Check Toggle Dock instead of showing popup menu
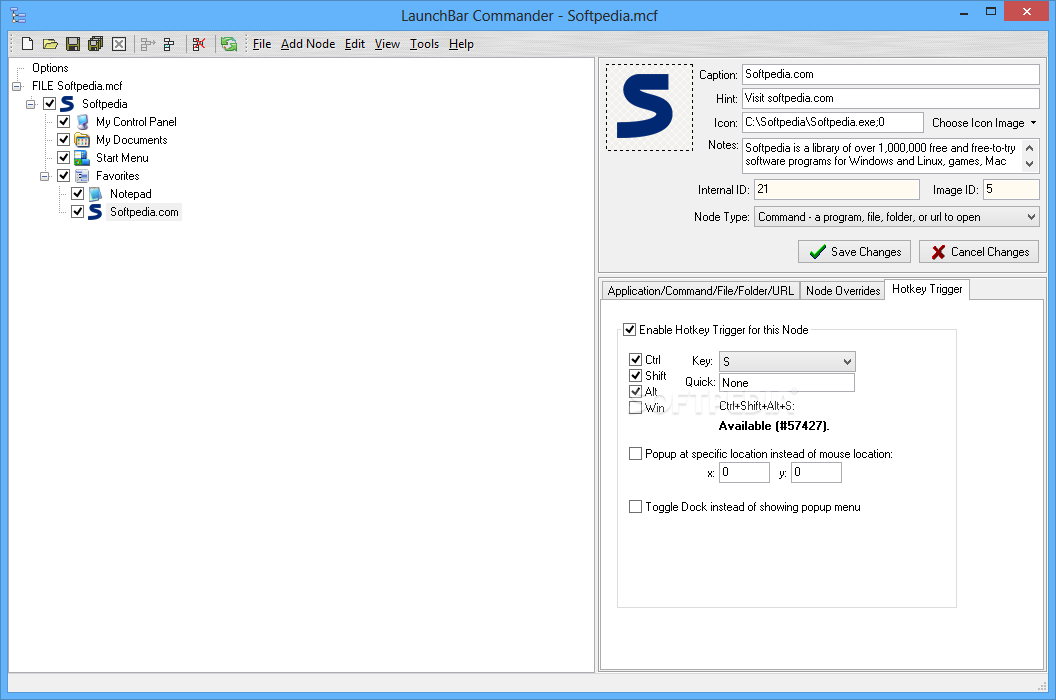The height and width of the screenshot is (700, 1056). [x=635, y=507]
